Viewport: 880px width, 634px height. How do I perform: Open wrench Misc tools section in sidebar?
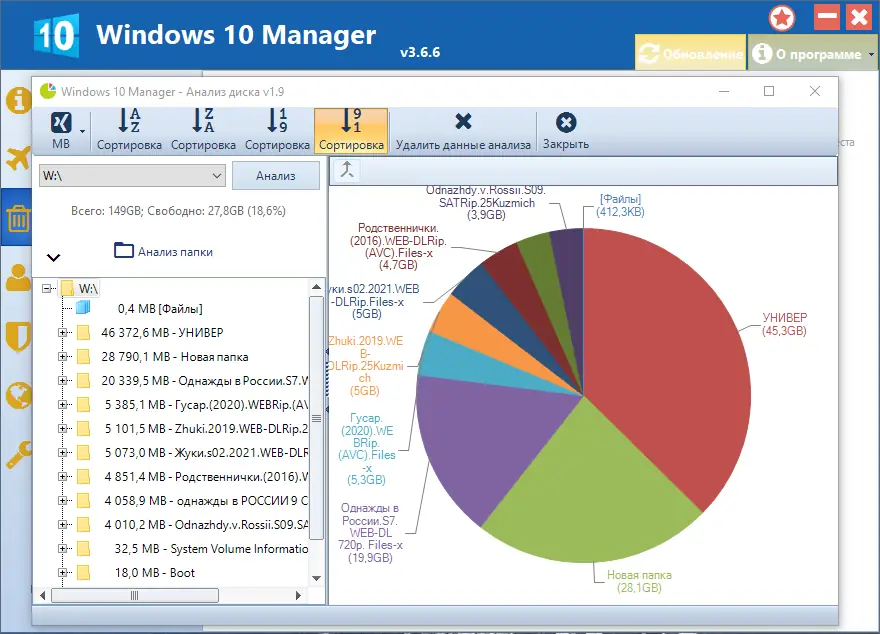pos(18,454)
